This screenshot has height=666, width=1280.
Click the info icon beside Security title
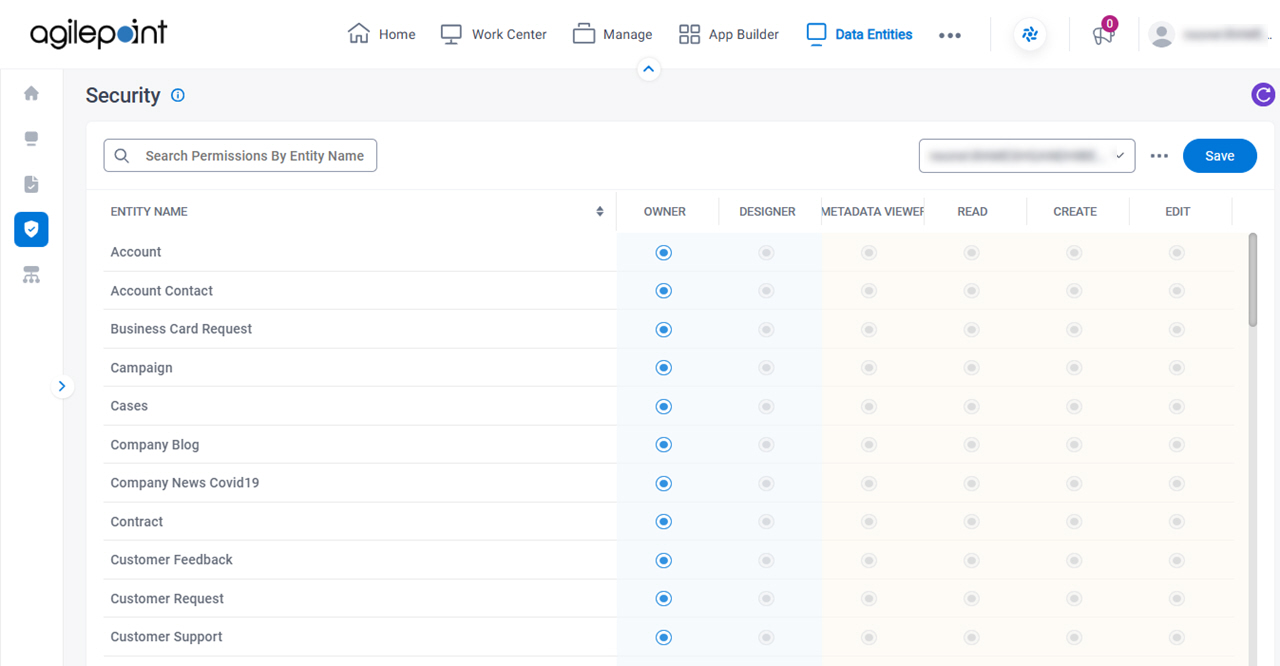click(178, 95)
